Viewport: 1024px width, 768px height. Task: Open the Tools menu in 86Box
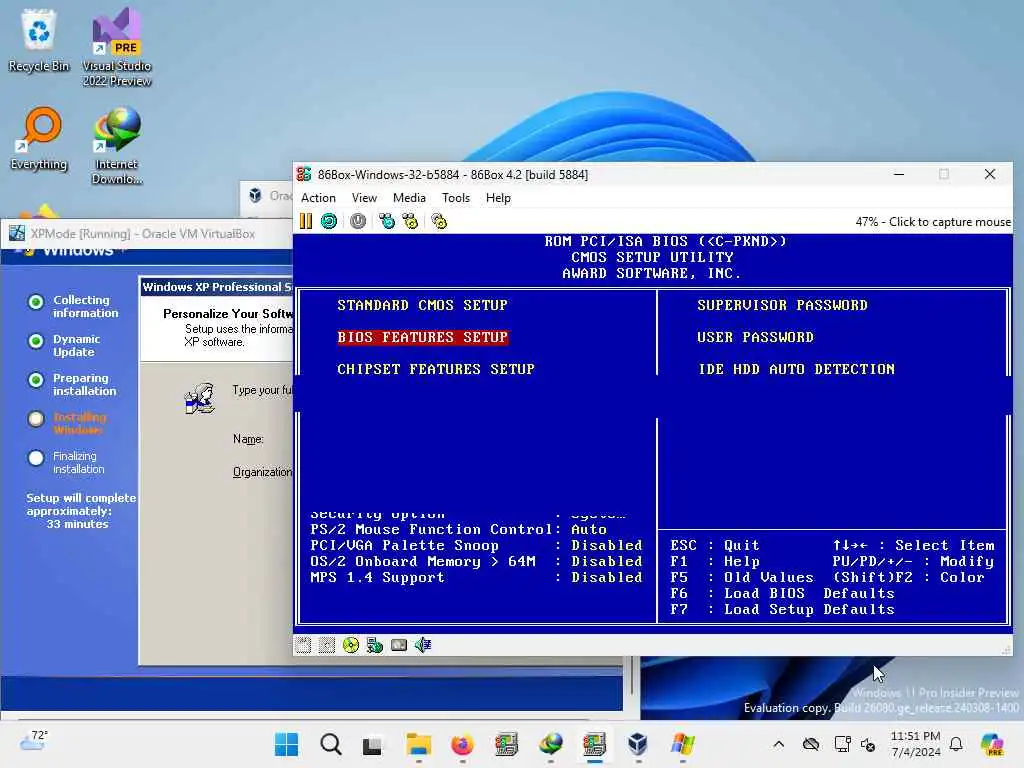pyautogui.click(x=455, y=198)
